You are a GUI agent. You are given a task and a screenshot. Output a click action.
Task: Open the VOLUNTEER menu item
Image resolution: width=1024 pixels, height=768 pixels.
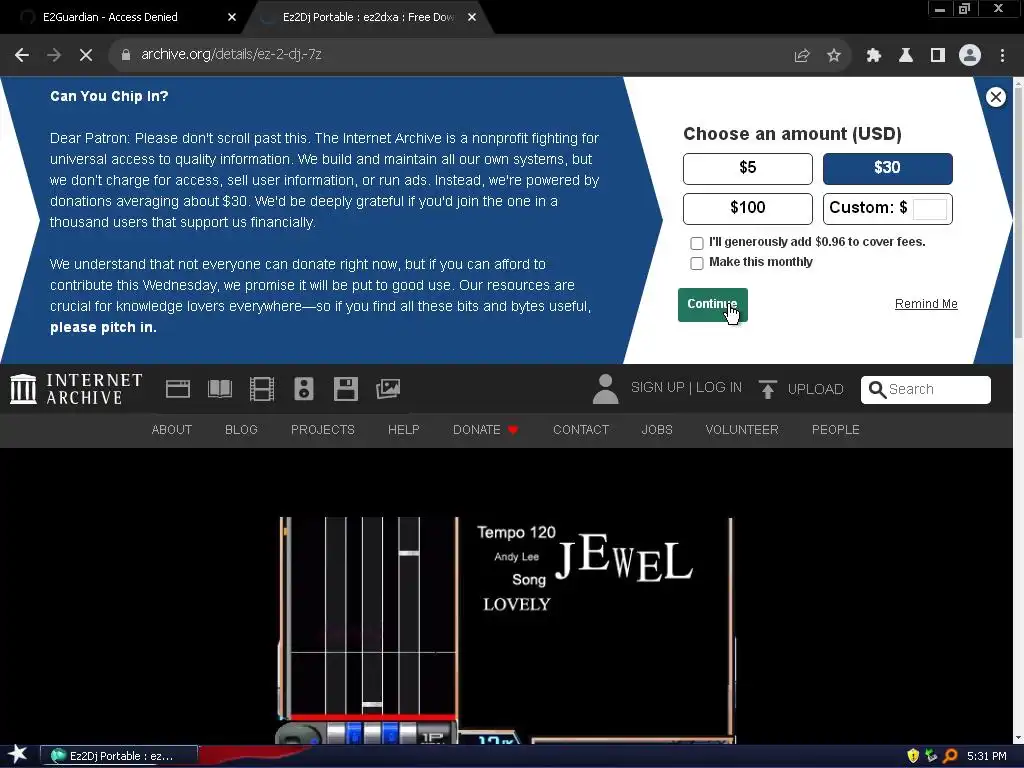742,430
